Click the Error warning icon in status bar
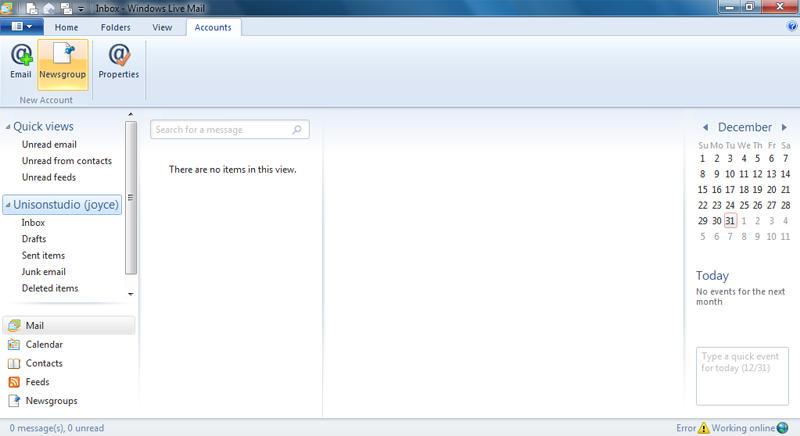This screenshot has width=800, height=436. pyautogui.click(x=704, y=428)
